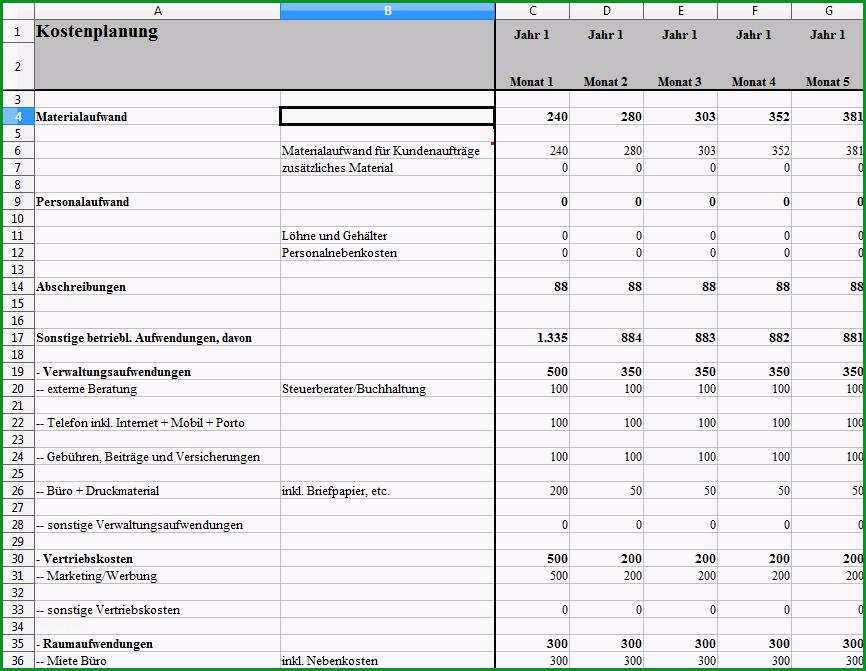Image resolution: width=866 pixels, height=671 pixels.
Task: Select Miete Büro Monat 1 value 300
Action: [533, 661]
